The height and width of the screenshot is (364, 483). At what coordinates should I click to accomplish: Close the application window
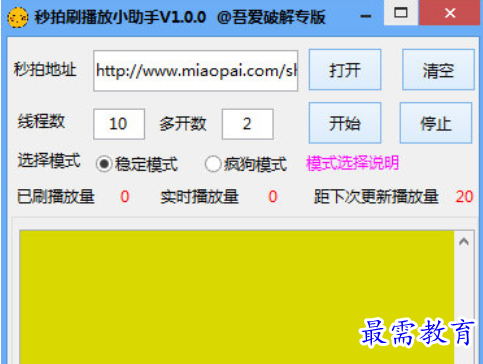point(450,13)
